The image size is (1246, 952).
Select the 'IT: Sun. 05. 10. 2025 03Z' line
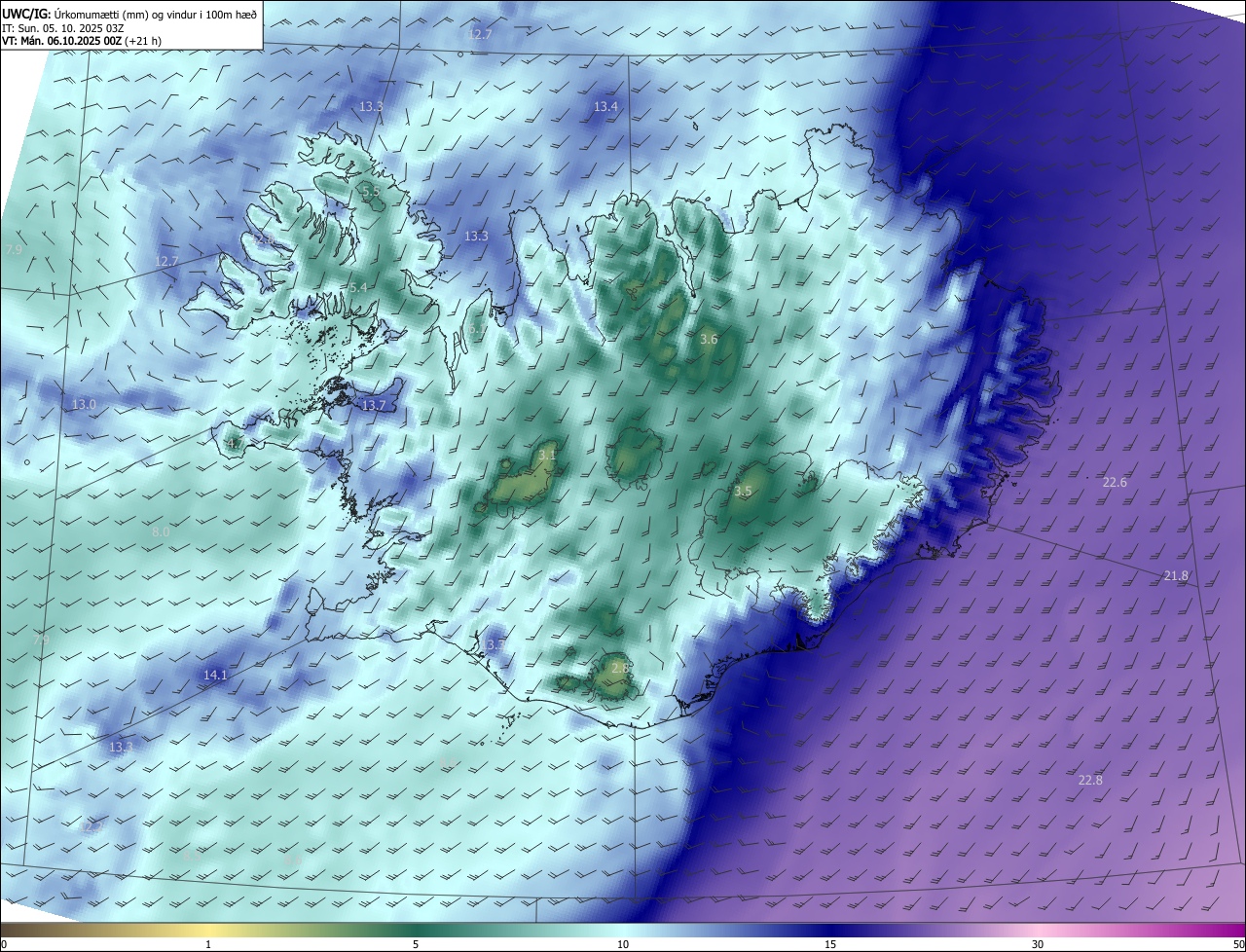tap(63, 27)
